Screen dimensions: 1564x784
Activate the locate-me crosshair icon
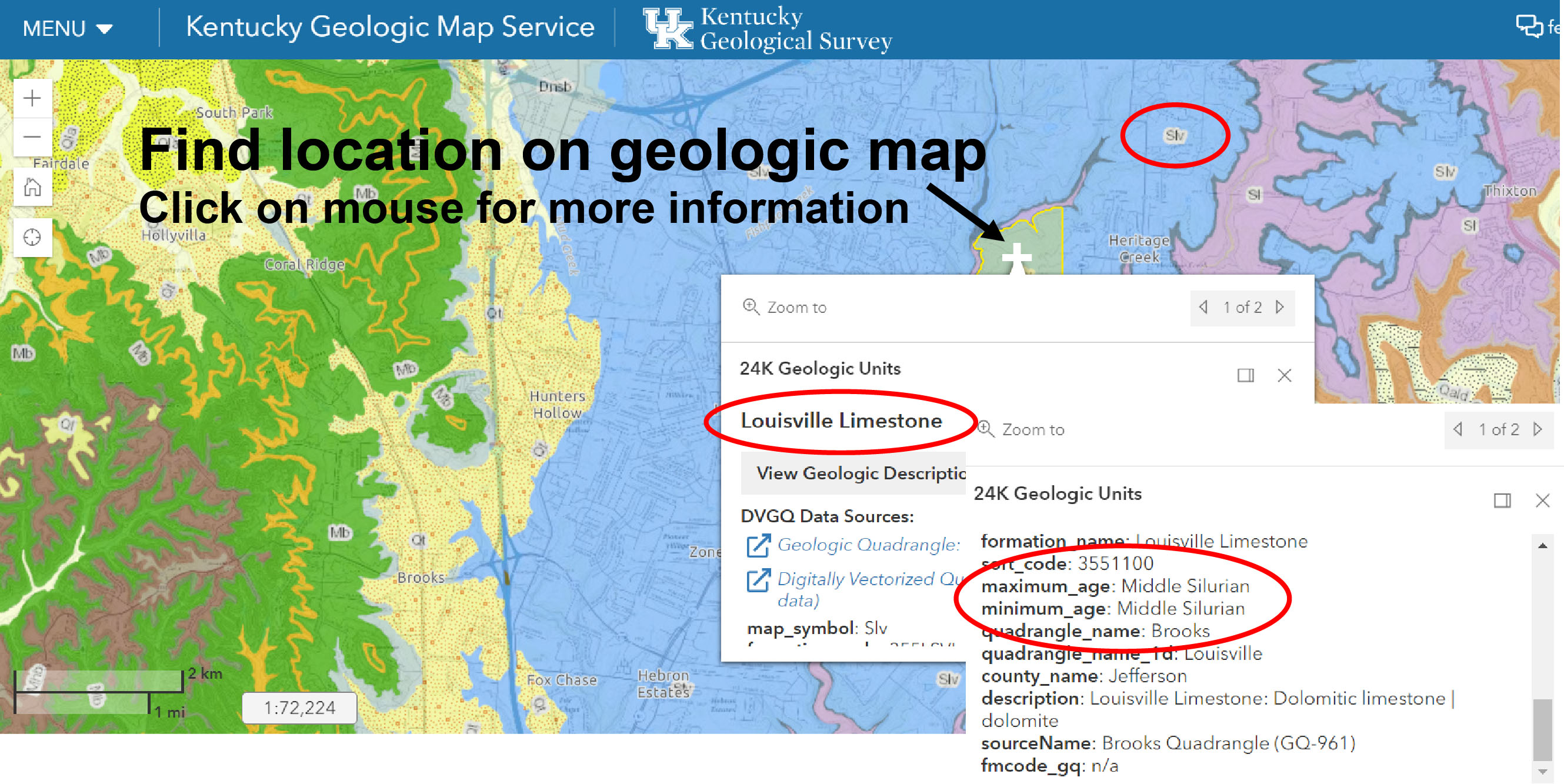(32, 238)
